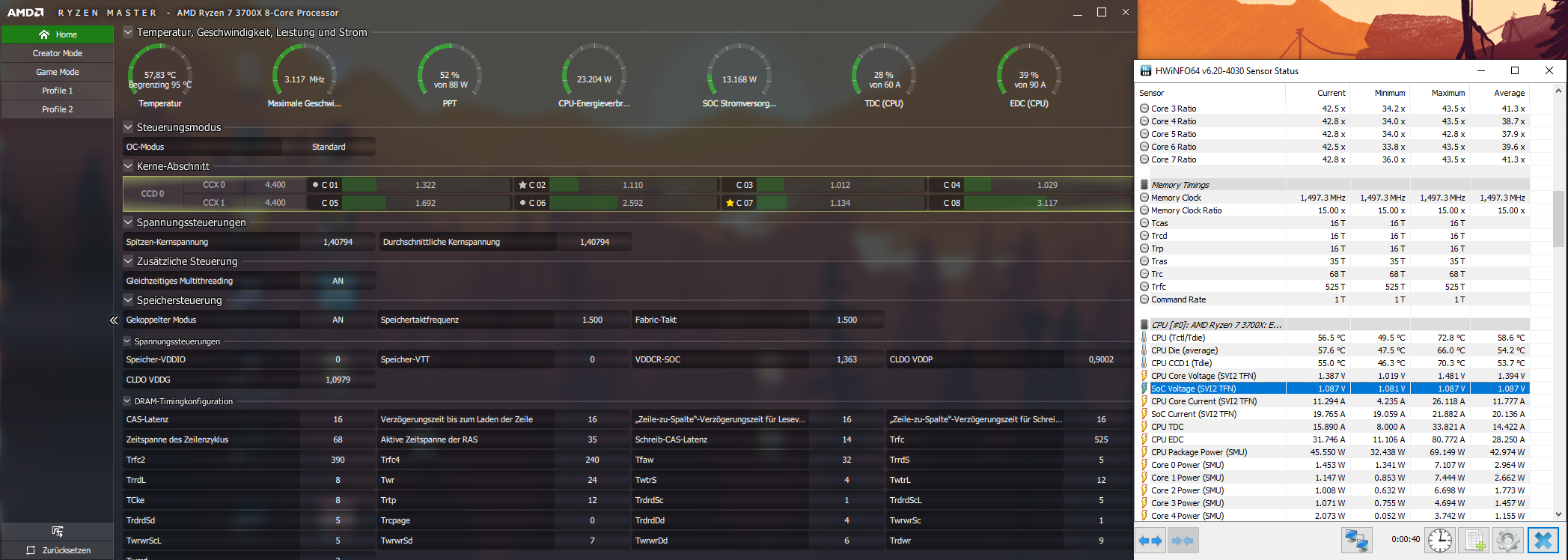Click the Spitzen-Kernspannung value 1,40794

pos(338,242)
